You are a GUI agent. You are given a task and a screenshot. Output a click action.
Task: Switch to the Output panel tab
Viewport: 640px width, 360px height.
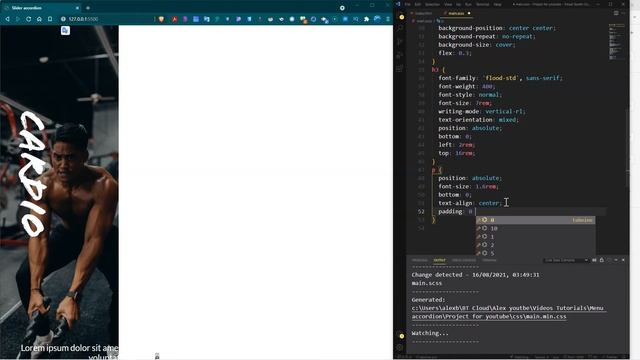click(440, 260)
